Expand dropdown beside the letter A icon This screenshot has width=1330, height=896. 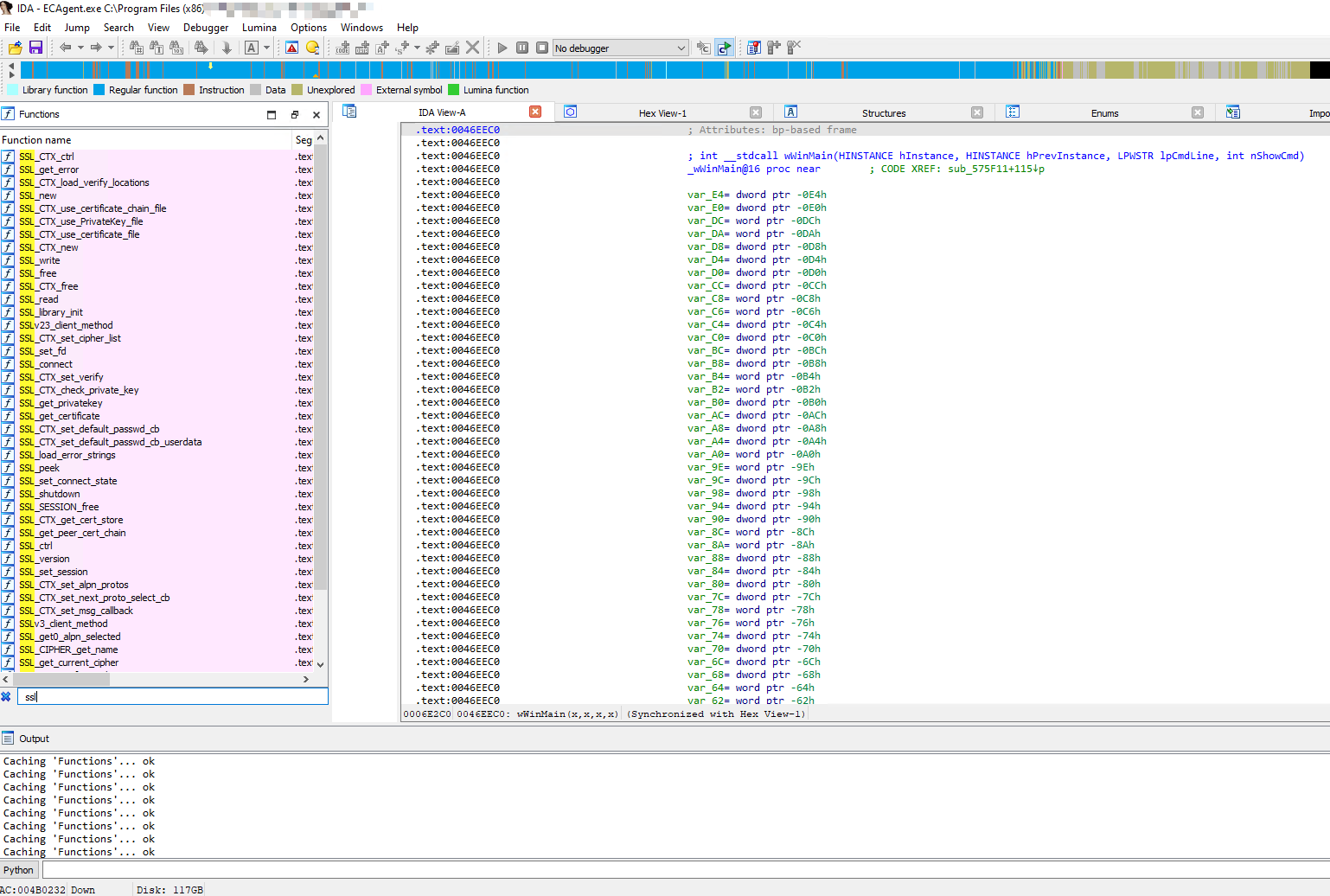click(x=266, y=48)
